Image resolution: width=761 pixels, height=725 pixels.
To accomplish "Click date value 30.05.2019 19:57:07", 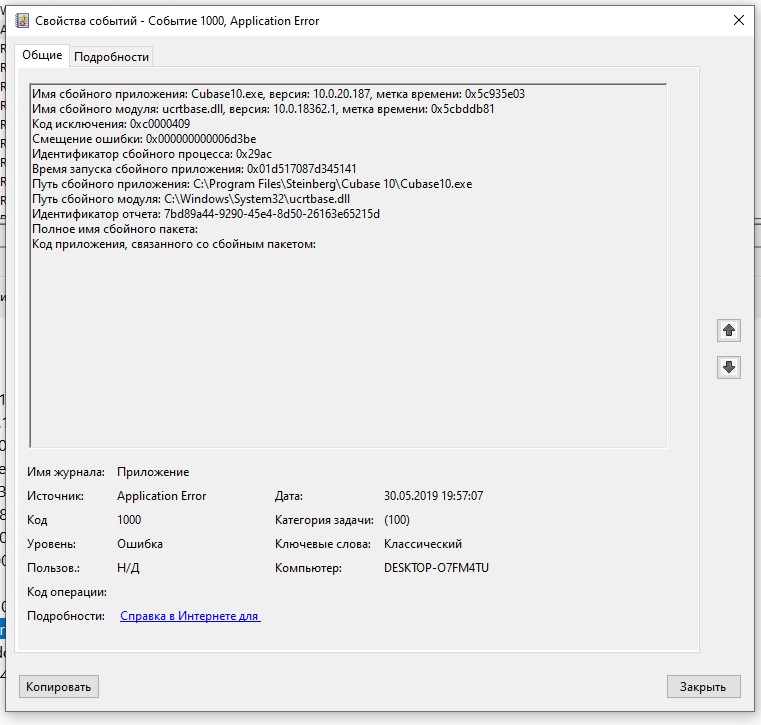I will [x=433, y=495].
